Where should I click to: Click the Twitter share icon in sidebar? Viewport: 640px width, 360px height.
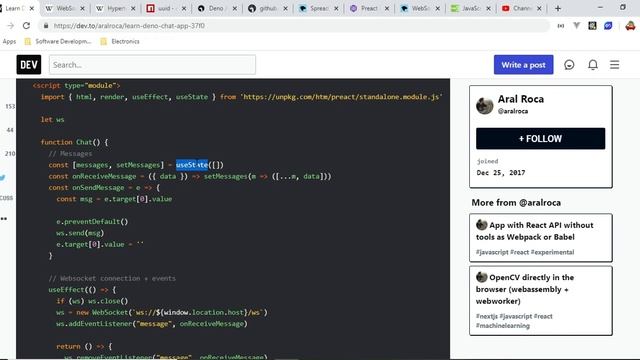tap(3, 178)
